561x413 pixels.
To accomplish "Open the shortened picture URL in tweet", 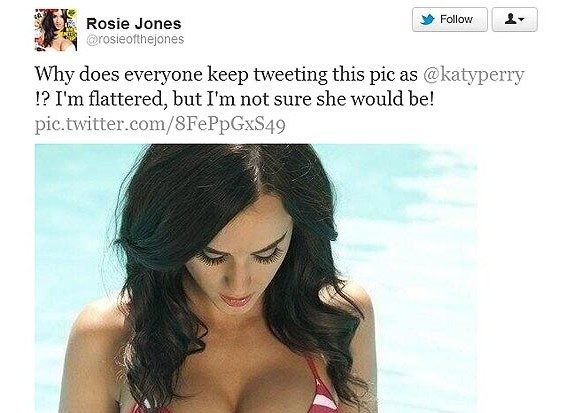I will 160,124.
